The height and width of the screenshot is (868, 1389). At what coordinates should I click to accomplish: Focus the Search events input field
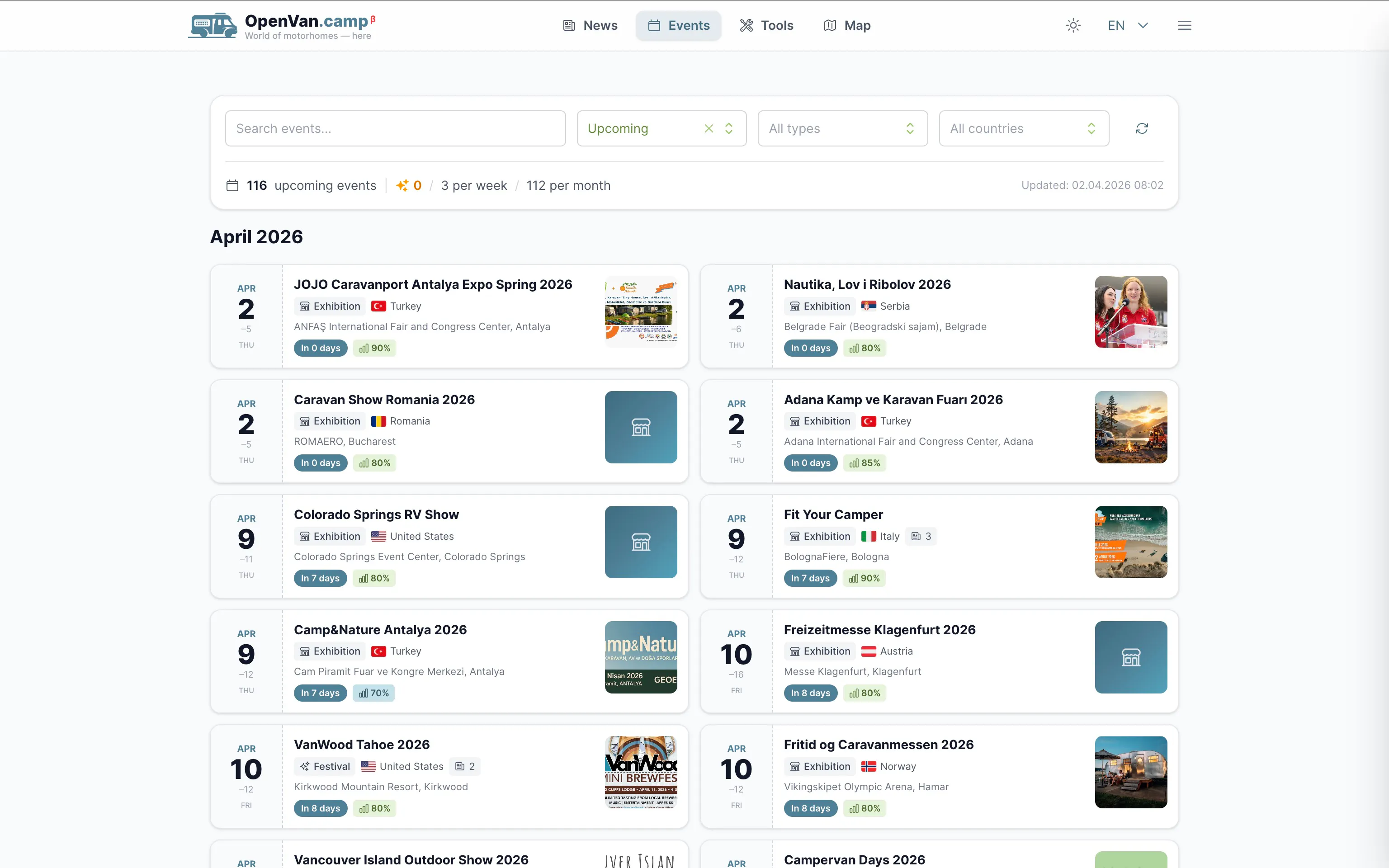pos(395,128)
